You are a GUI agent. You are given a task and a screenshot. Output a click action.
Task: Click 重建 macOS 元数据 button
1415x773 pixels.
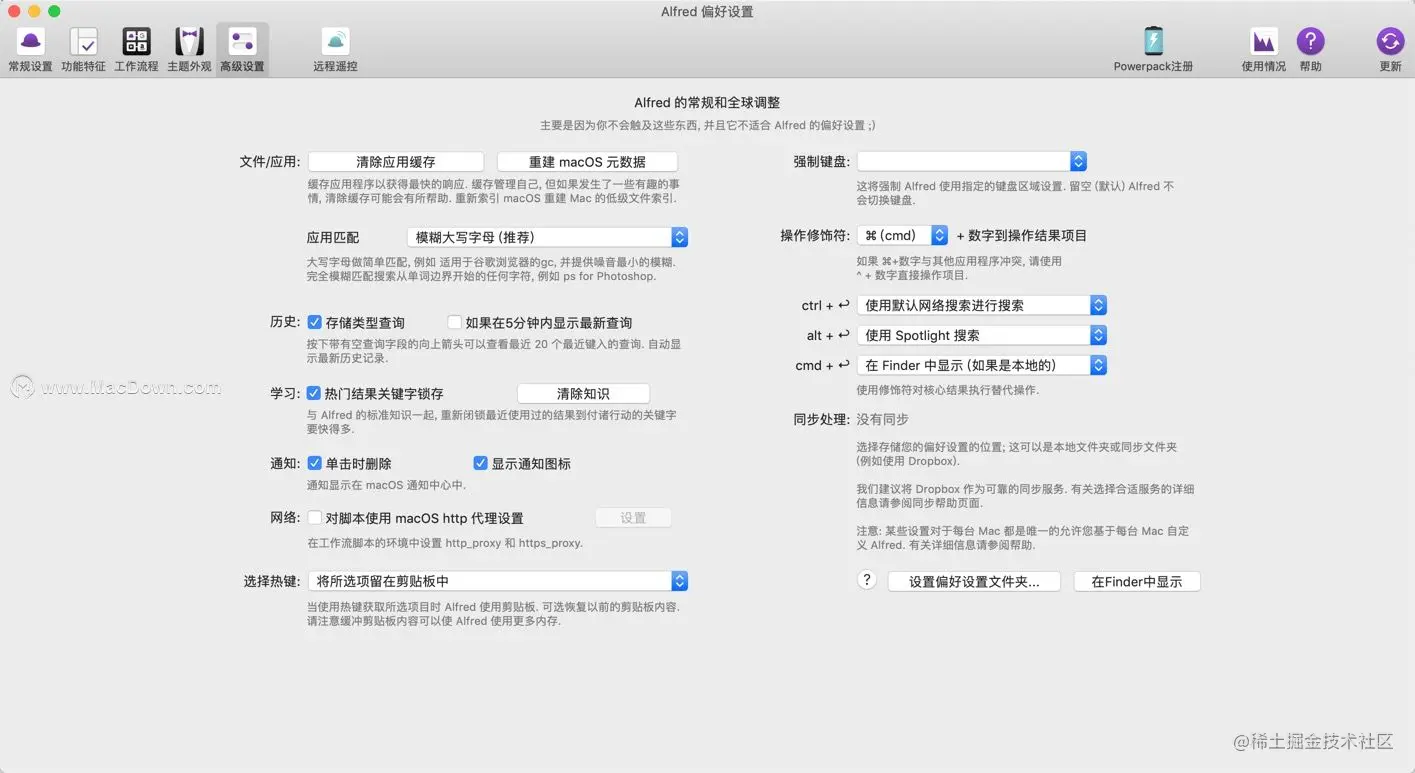(587, 161)
